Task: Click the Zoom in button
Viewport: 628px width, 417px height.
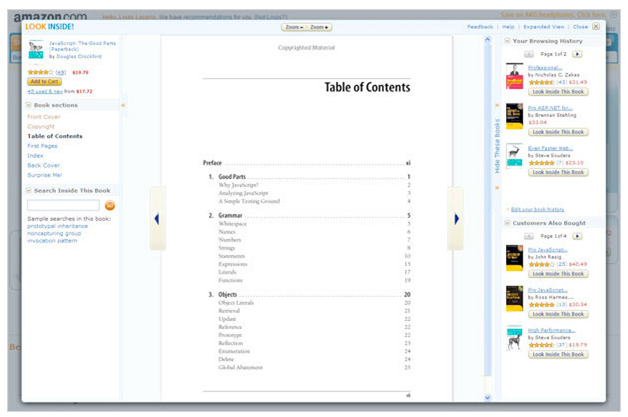Action: (319, 27)
